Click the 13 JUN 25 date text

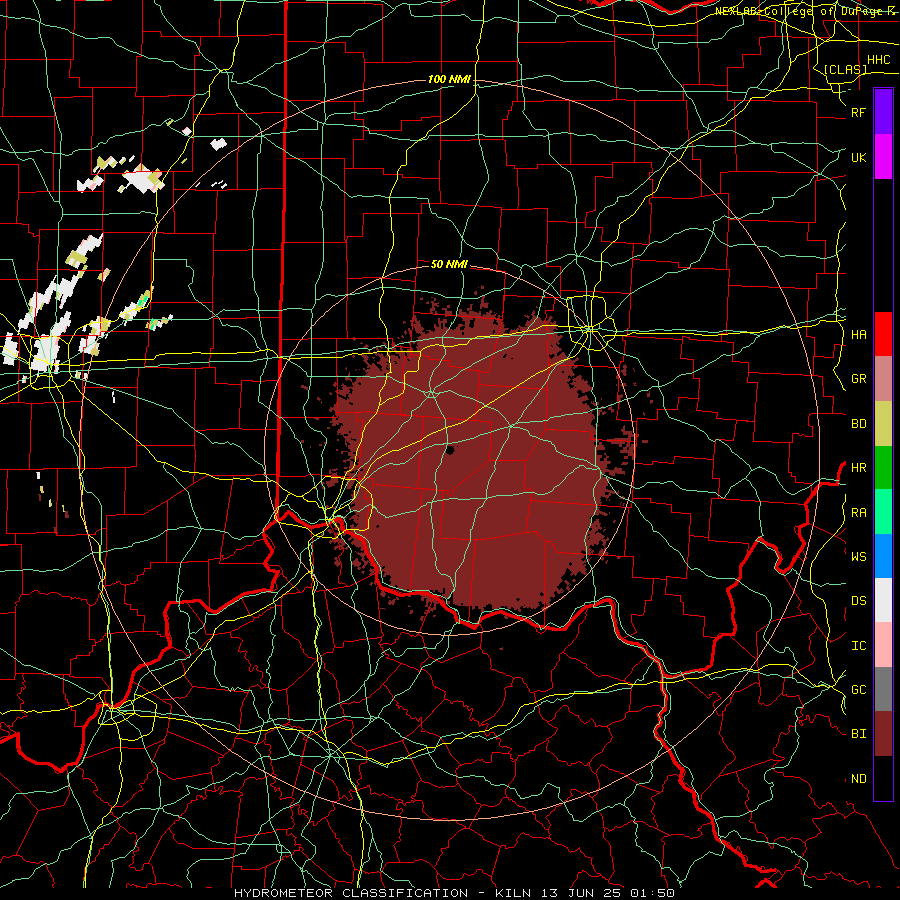tap(581, 893)
